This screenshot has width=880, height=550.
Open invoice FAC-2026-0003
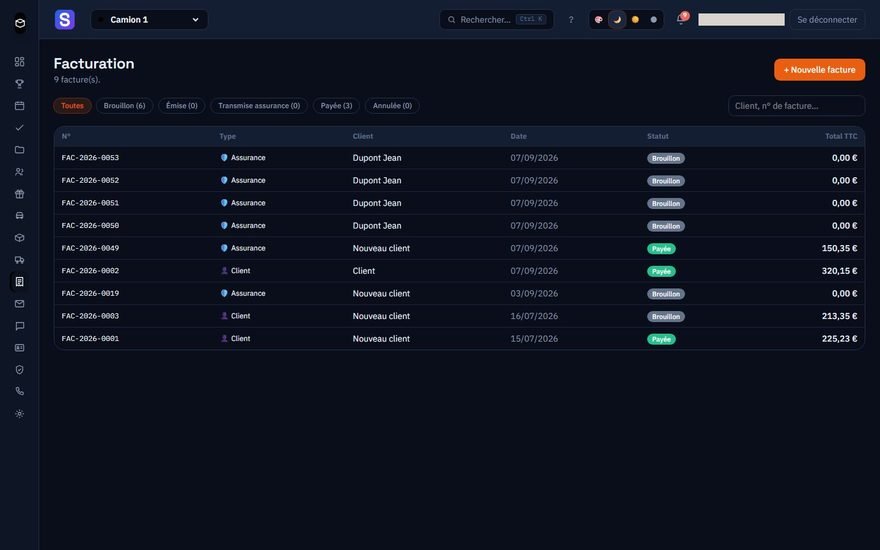(459, 316)
